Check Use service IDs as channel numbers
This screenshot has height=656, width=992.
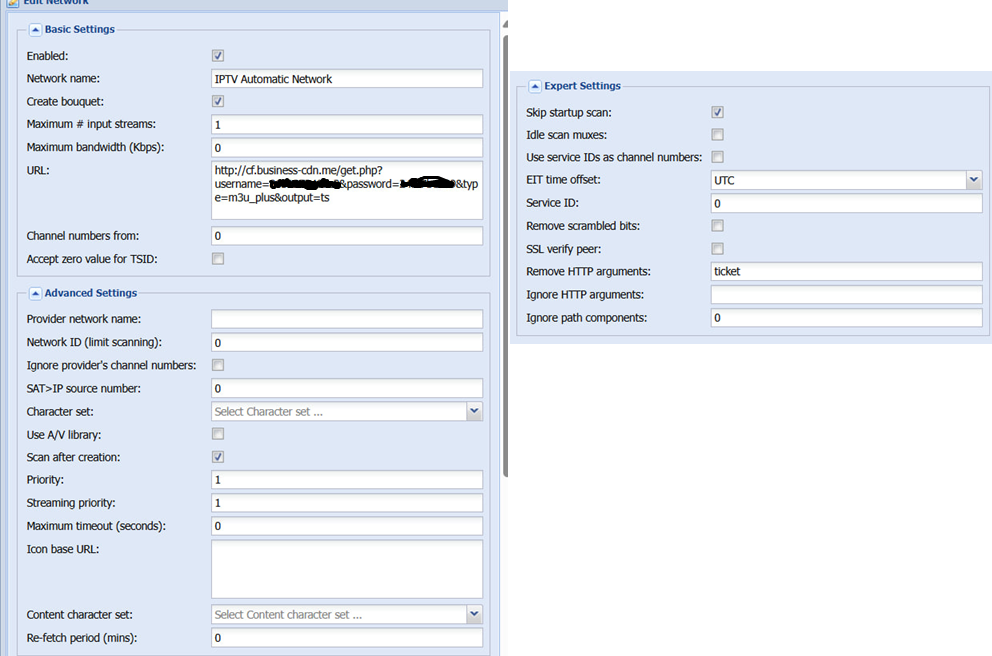pos(717,157)
